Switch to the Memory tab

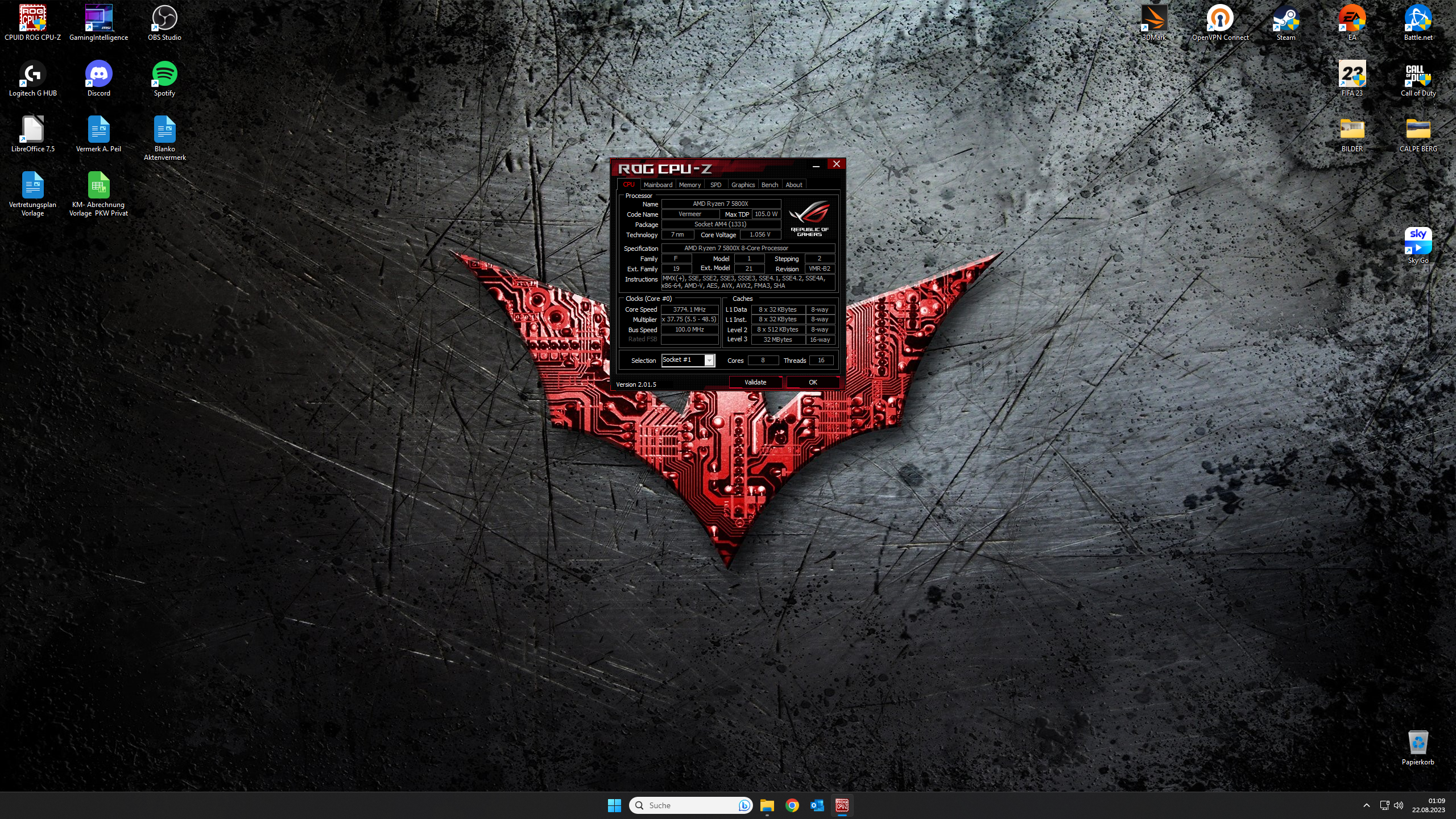click(x=689, y=185)
